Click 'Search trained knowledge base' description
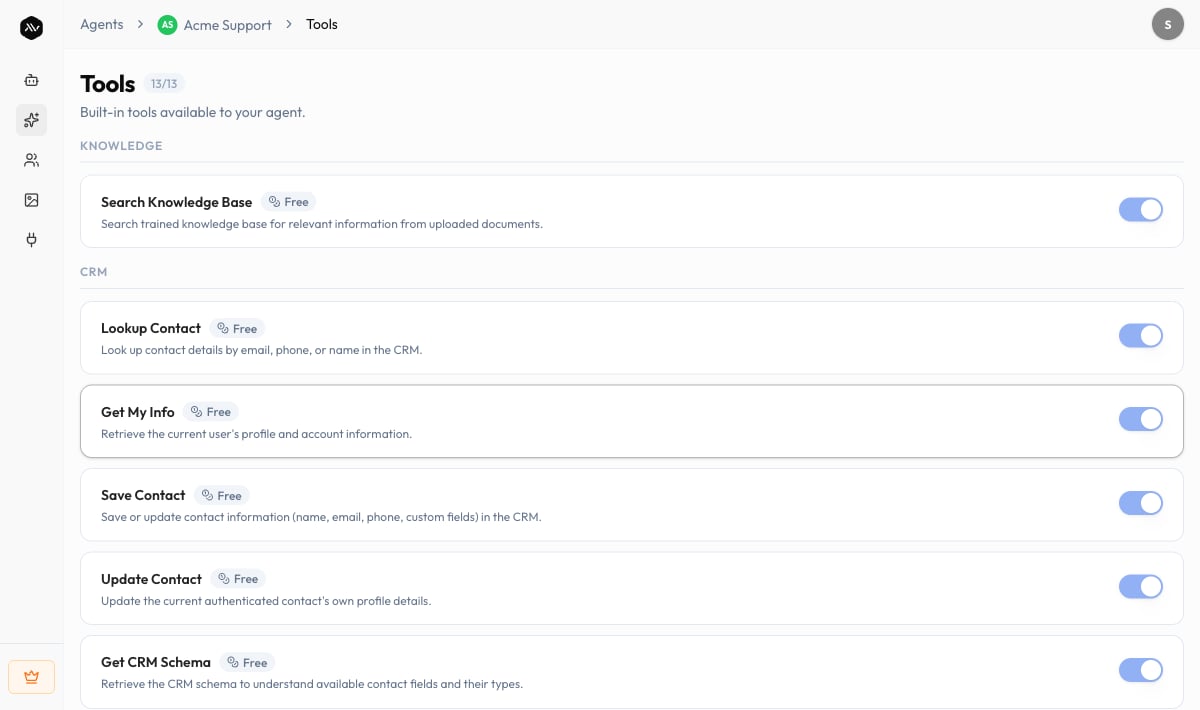Viewport: 1200px width, 710px height. point(322,224)
